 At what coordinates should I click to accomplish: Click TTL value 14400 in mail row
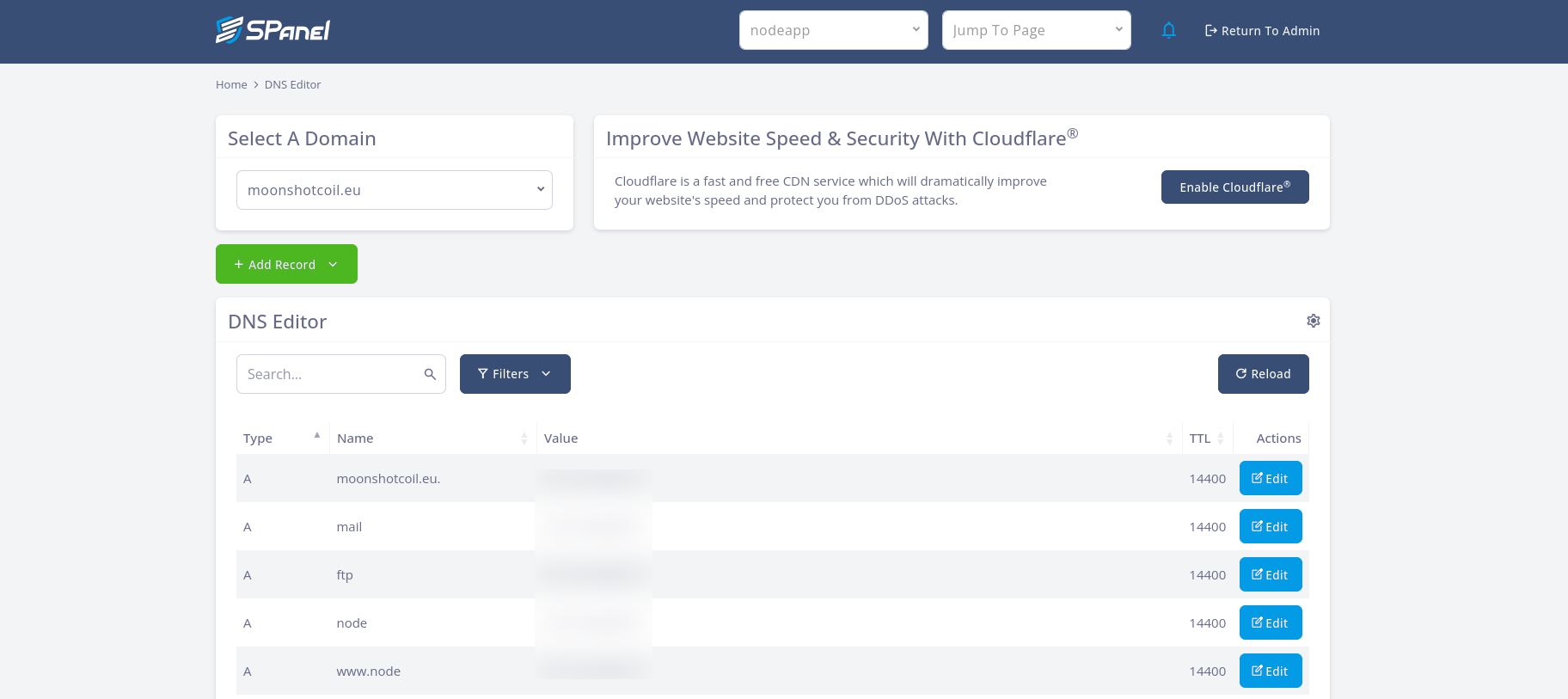coord(1208,527)
